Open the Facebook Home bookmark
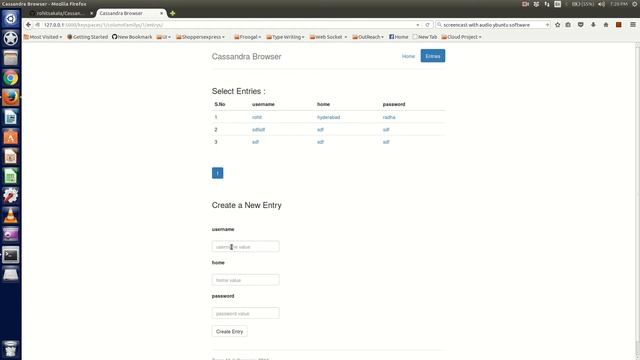The image size is (640, 360). point(398,37)
